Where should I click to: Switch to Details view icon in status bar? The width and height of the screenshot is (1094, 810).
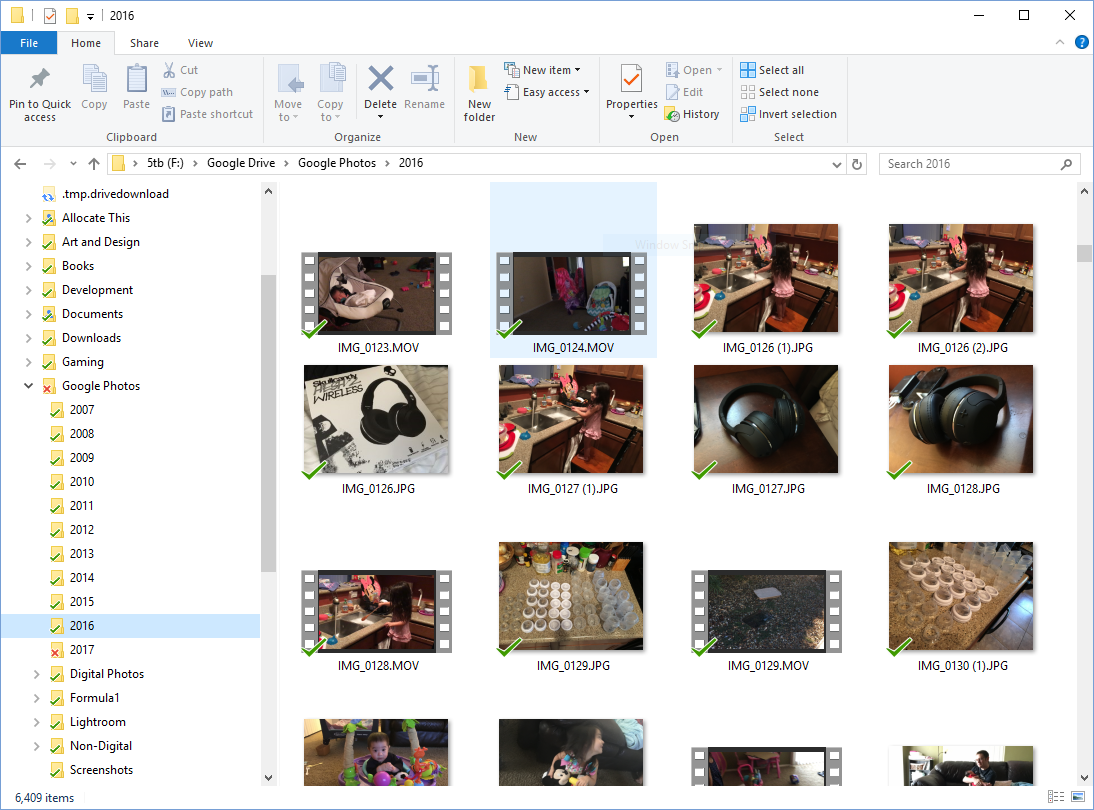(x=1056, y=797)
